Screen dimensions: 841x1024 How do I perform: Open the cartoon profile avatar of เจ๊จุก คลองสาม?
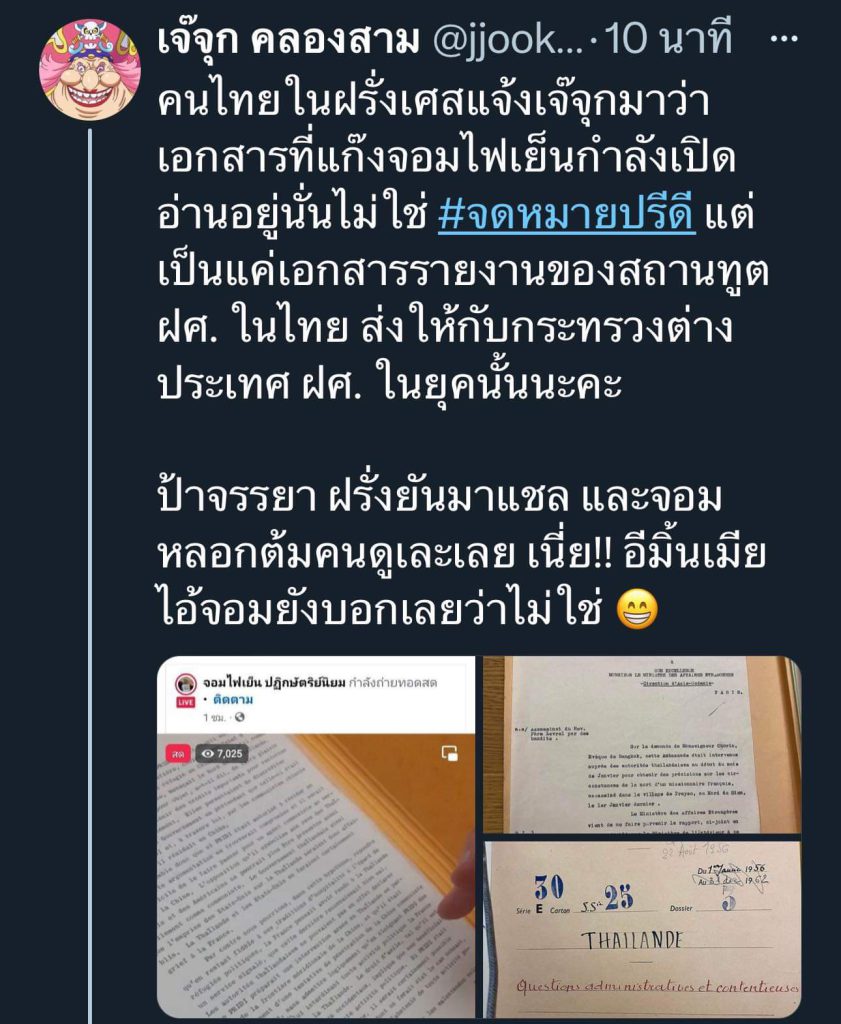(x=89, y=69)
